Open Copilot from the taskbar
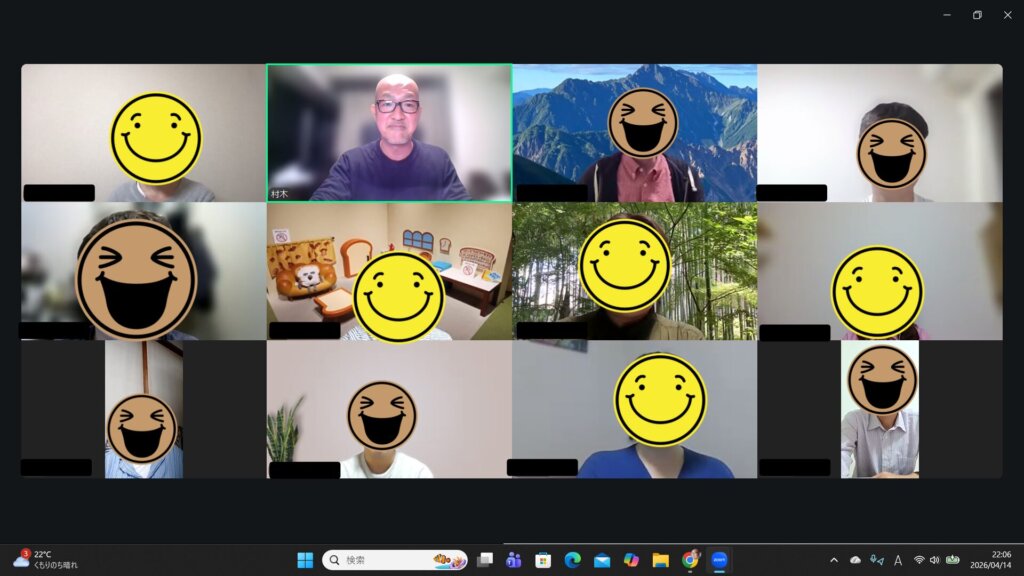The width and height of the screenshot is (1024, 576). [631, 560]
